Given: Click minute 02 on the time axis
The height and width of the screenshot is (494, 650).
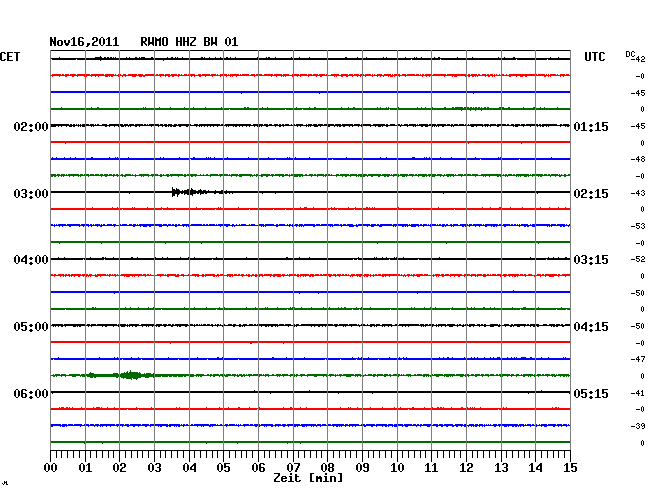Looking at the screenshot, I should pos(119,468).
